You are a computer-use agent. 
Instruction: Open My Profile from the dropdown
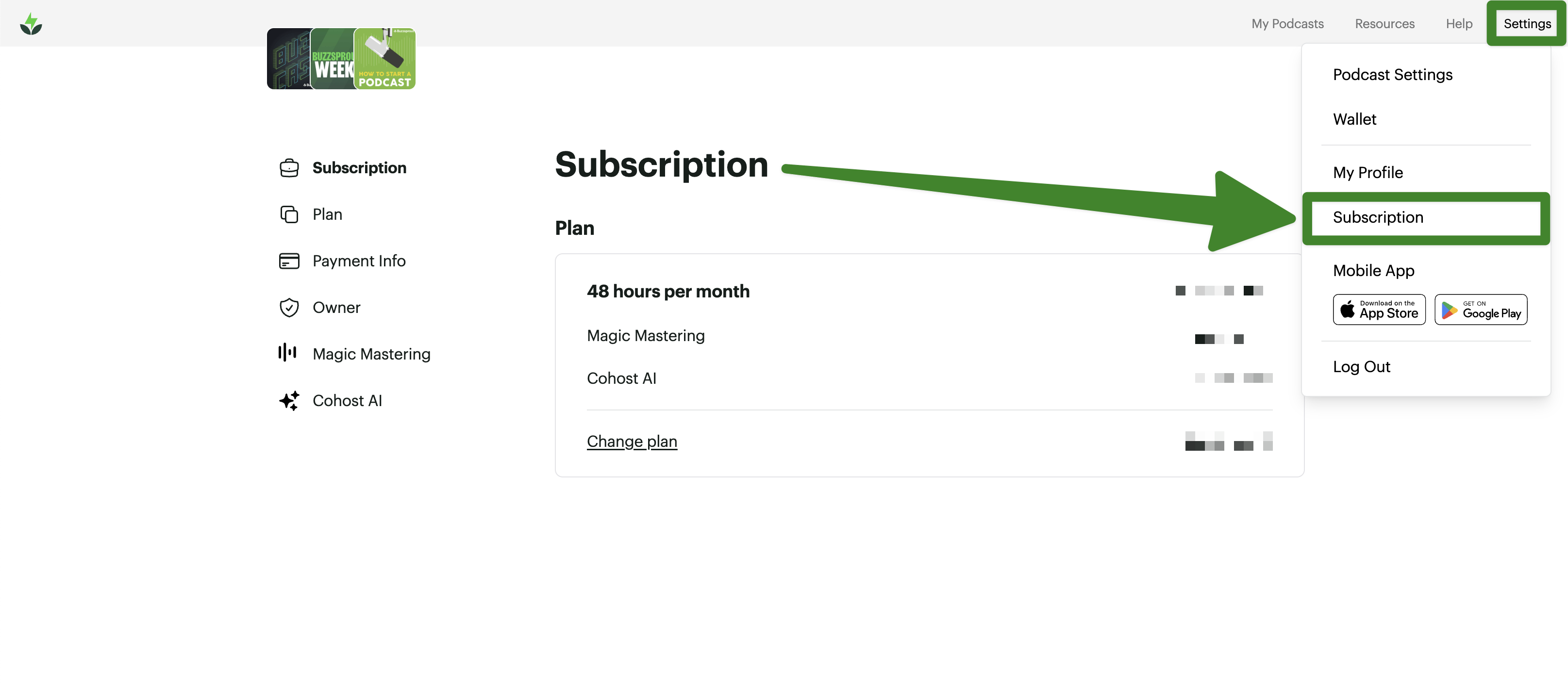click(1367, 173)
